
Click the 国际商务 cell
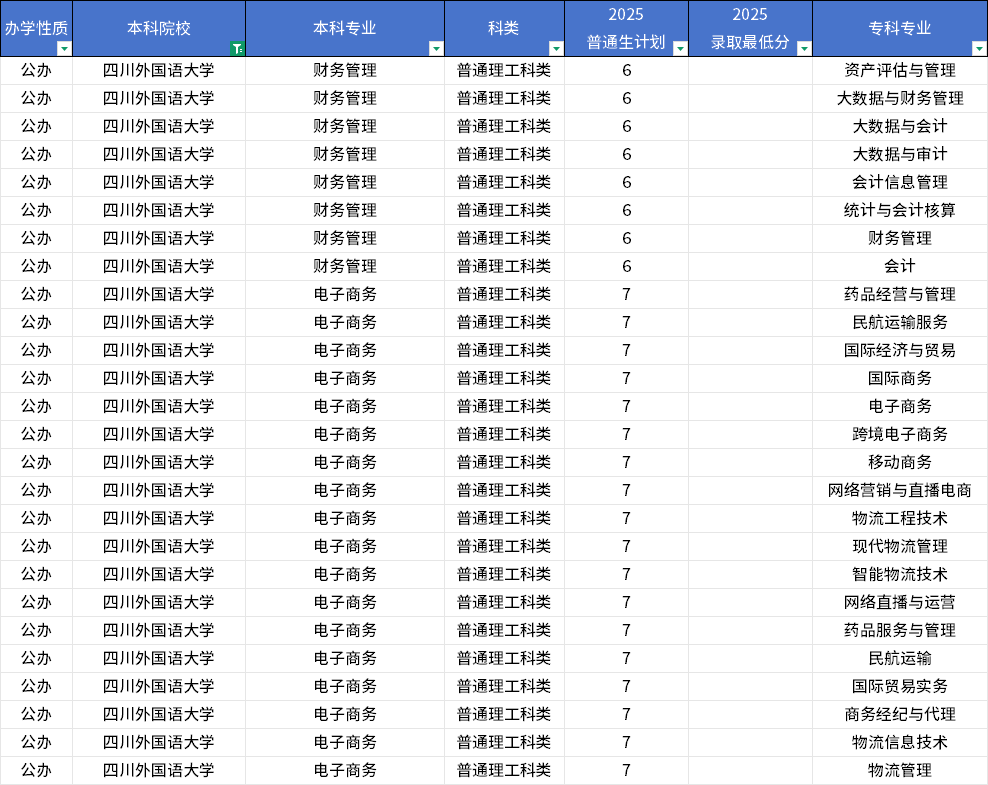pyautogui.click(x=900, y=379)
